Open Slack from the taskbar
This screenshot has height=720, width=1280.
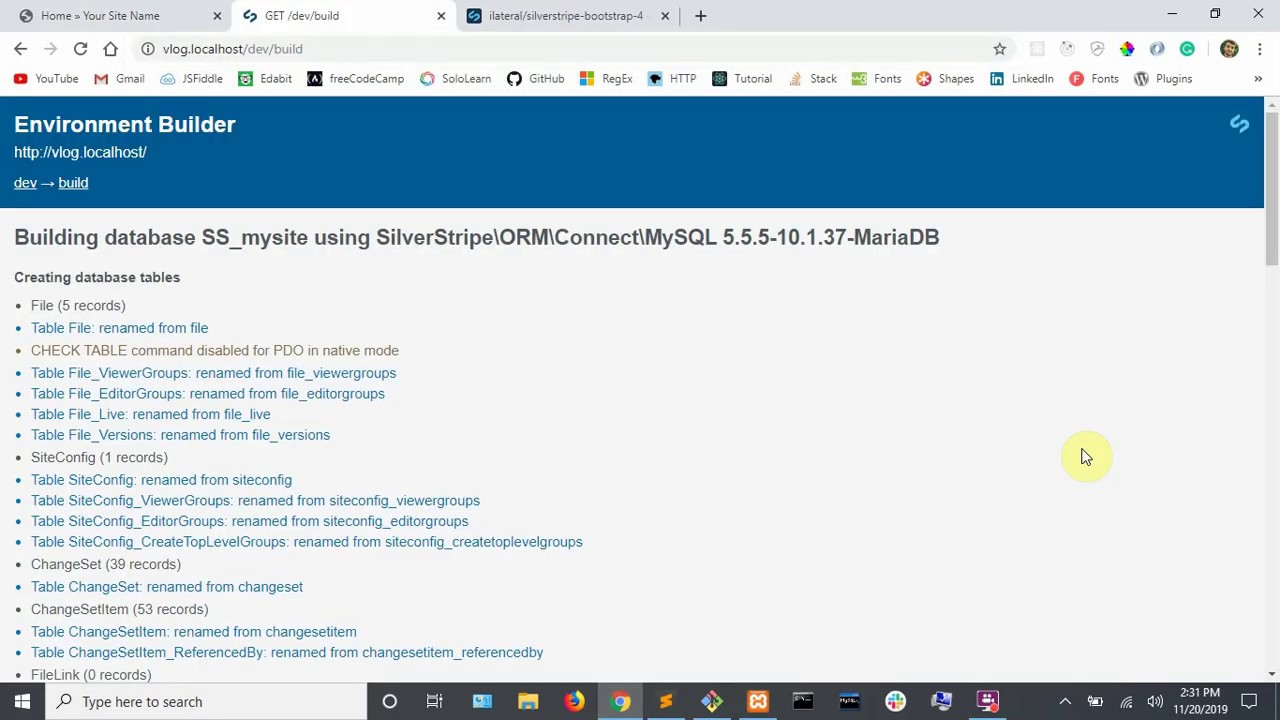[x=895, y=701]
